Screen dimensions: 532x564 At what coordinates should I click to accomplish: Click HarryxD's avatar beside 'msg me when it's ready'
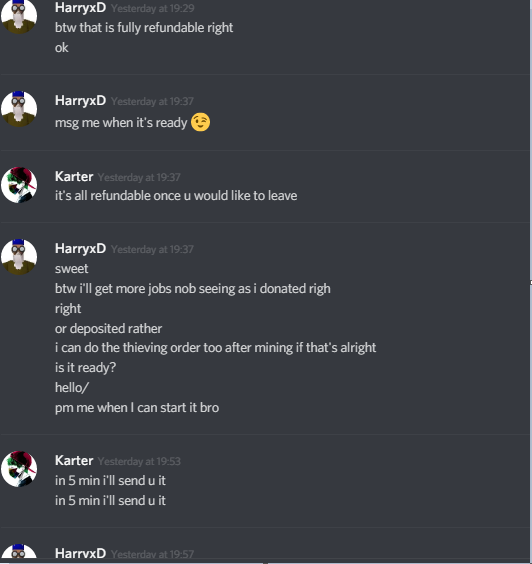19,109
